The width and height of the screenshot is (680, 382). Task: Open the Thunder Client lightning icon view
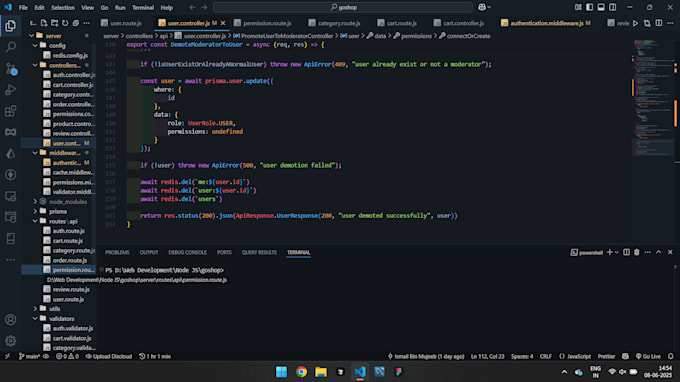tap(10, 175)
